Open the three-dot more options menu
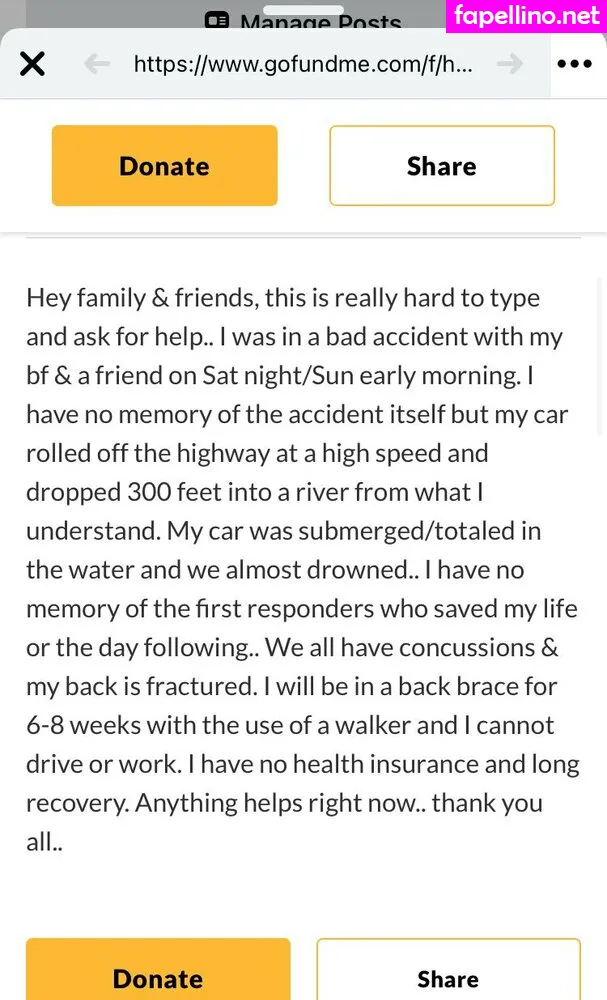Viewport: 607px width, 1000px height. click(x=574, y=65)
